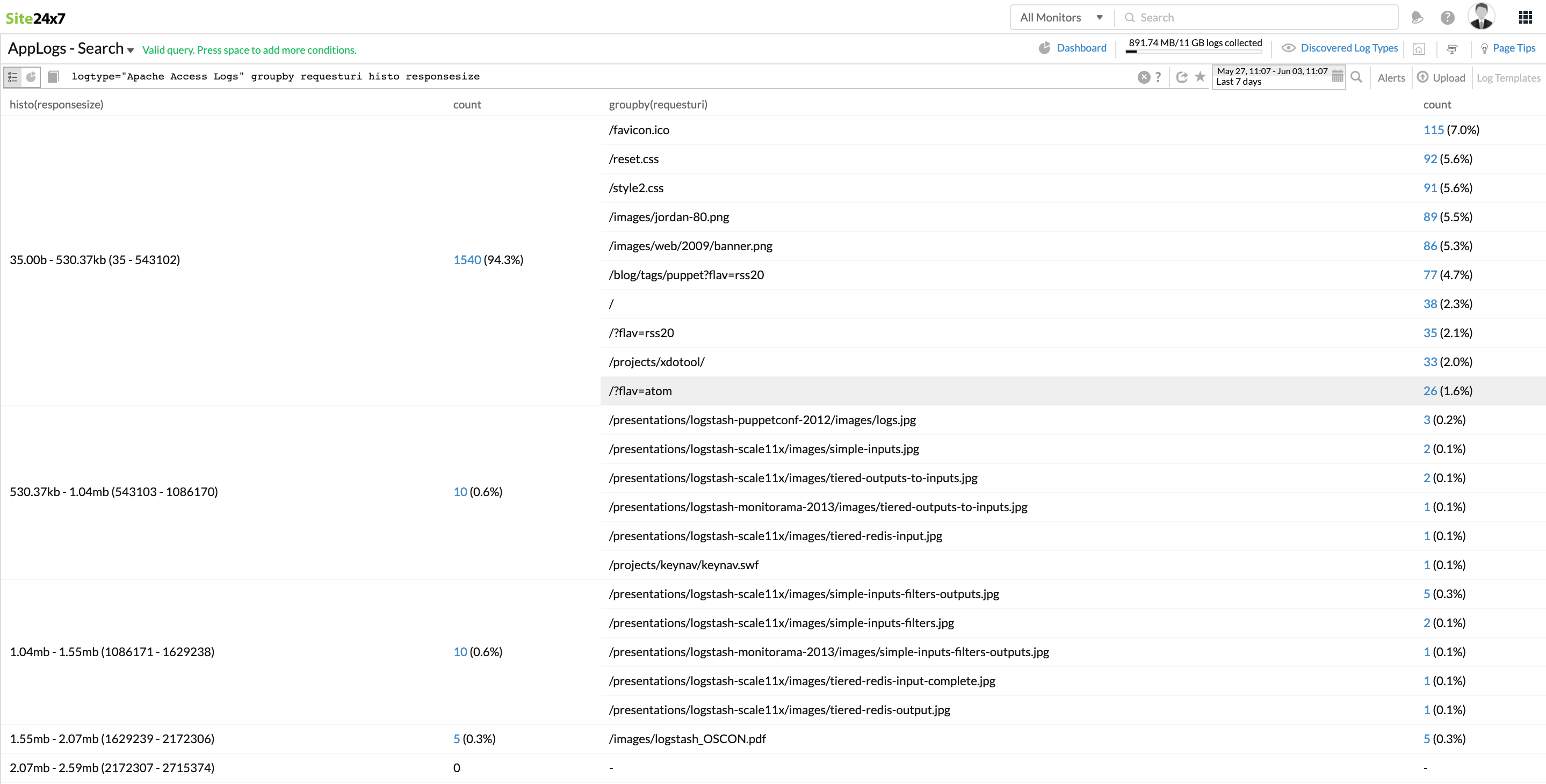This screenshot has height=784, width=1546.
Task: Open the Dashboard link
Action: tap(1081, 48)
